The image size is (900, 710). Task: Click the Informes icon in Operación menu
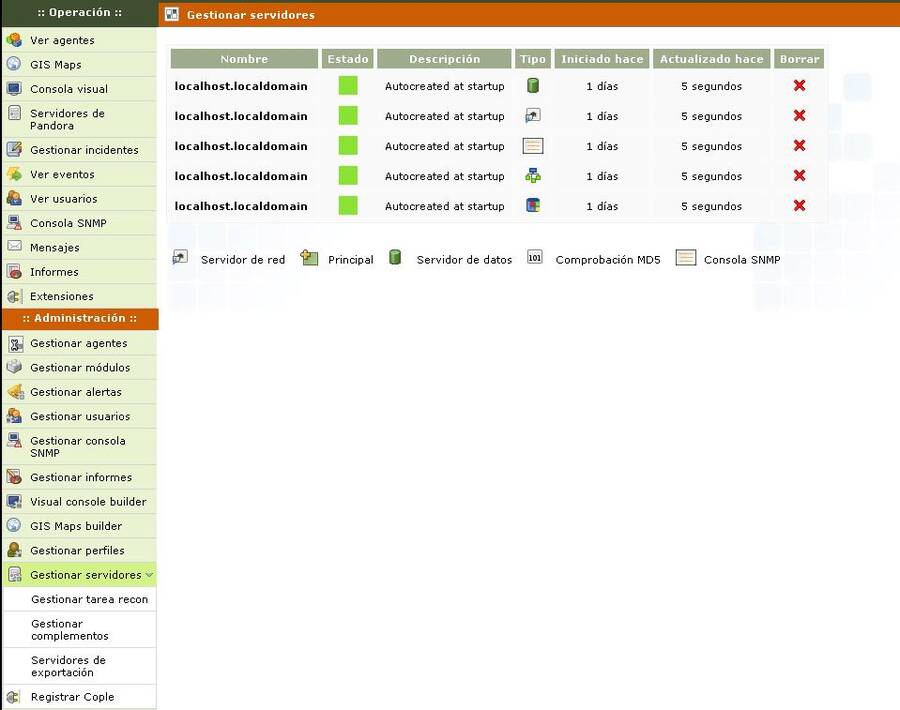point(14,272)
